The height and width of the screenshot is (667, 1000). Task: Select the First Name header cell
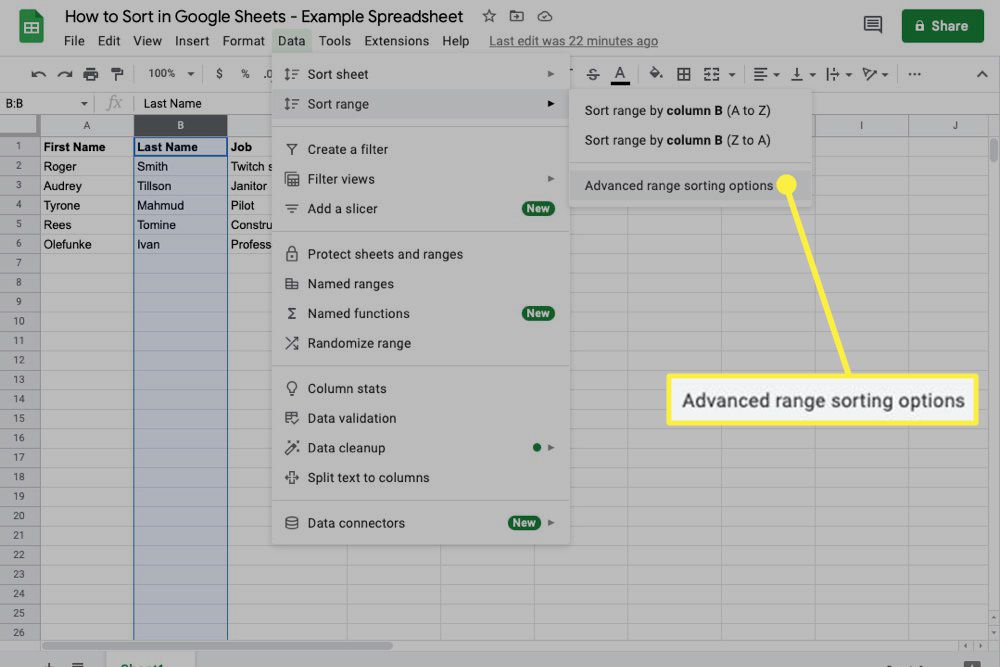tap(87, 147)
